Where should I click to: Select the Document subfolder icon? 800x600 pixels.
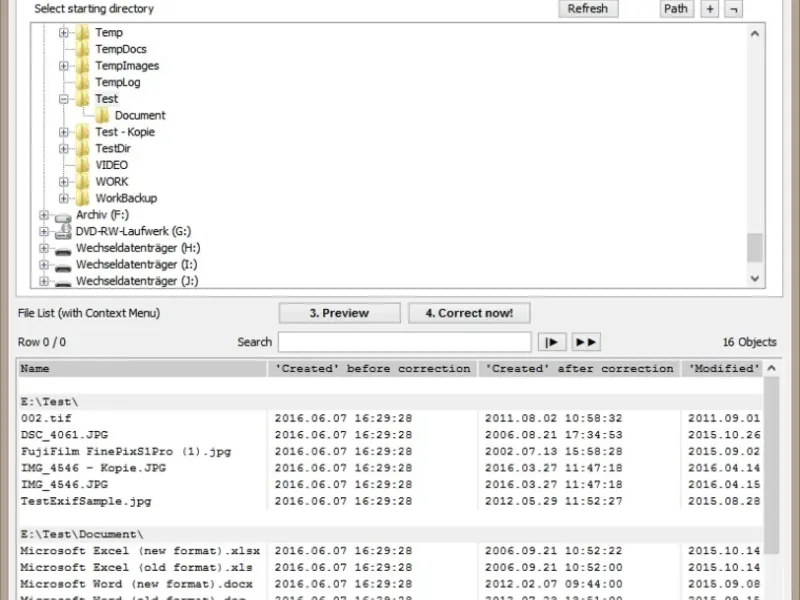[x=102, y=115]
